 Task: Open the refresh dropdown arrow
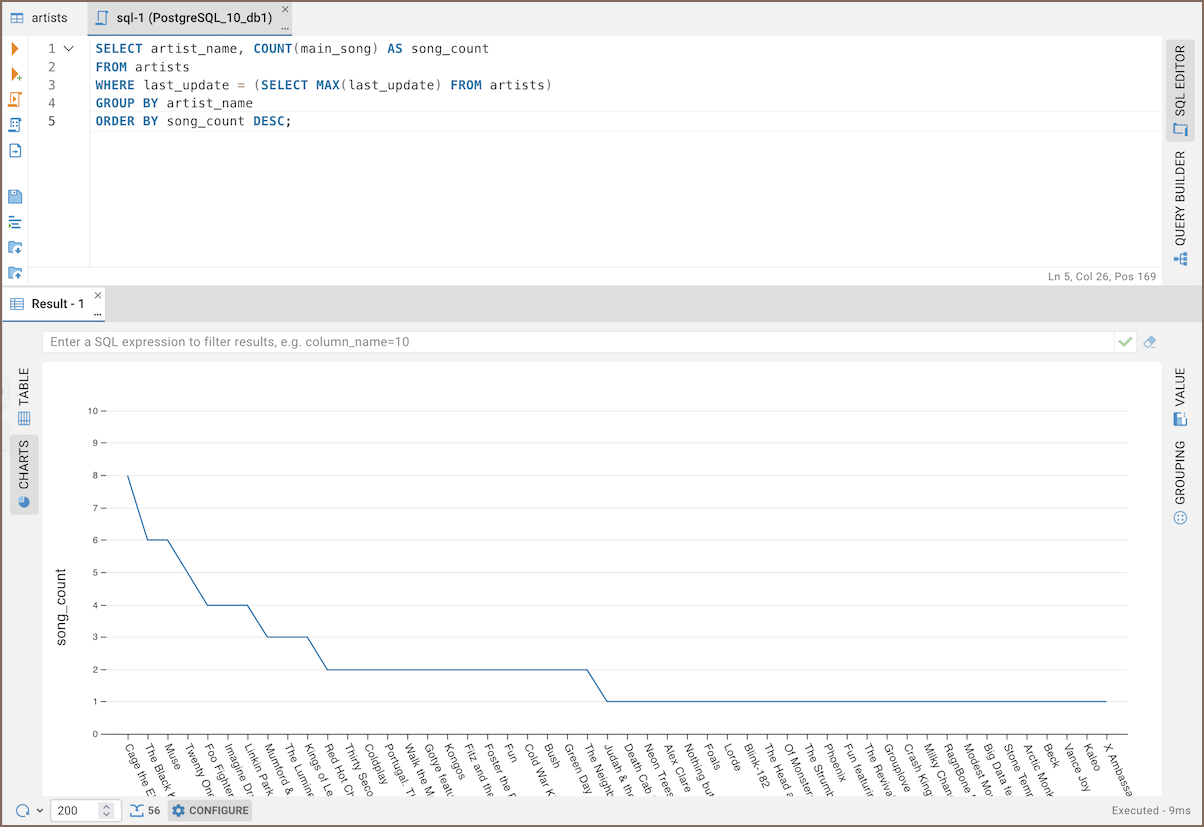click(x=40, y=811)
